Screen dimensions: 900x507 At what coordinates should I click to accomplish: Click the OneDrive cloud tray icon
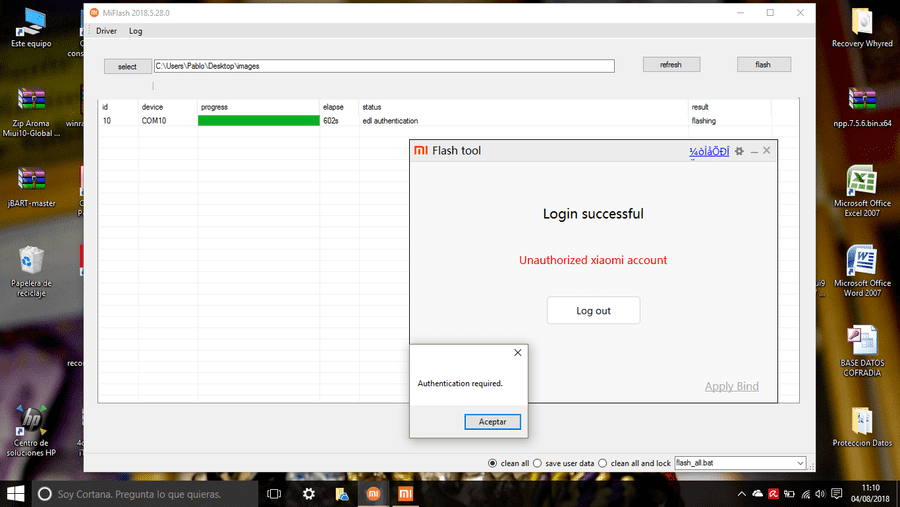coord(758,494)
